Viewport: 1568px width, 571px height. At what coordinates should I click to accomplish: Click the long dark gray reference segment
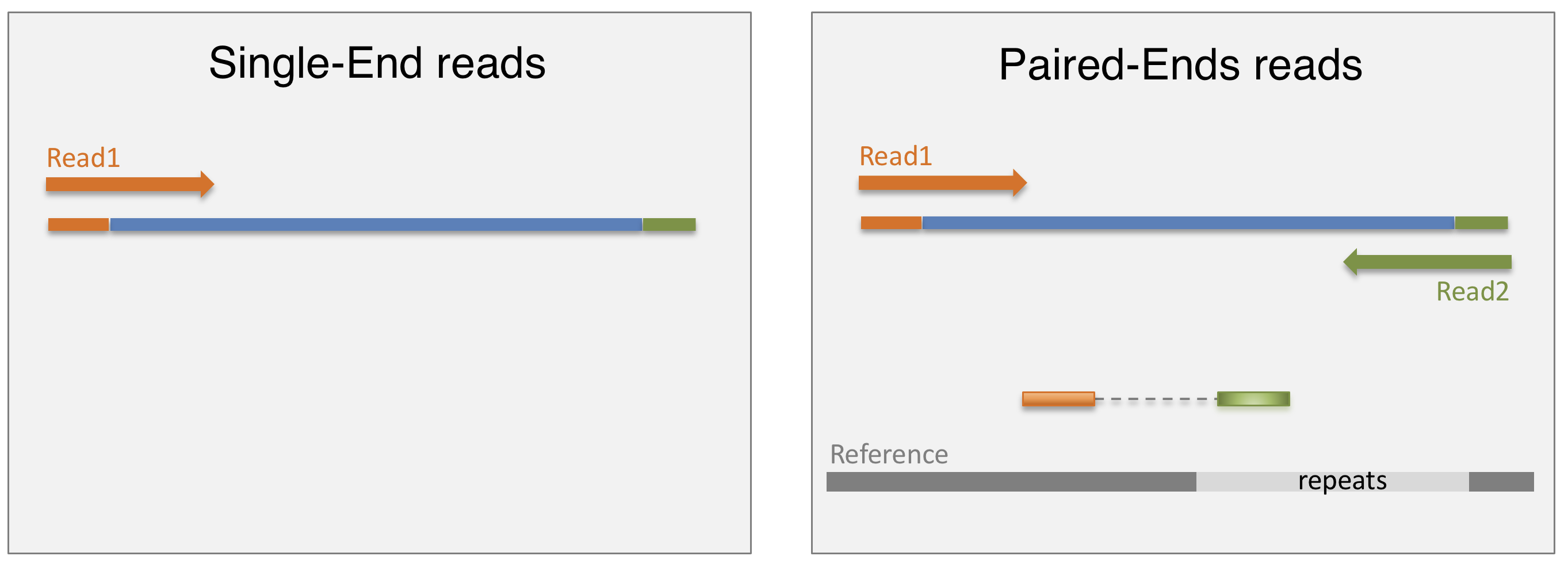point(1011,482)
